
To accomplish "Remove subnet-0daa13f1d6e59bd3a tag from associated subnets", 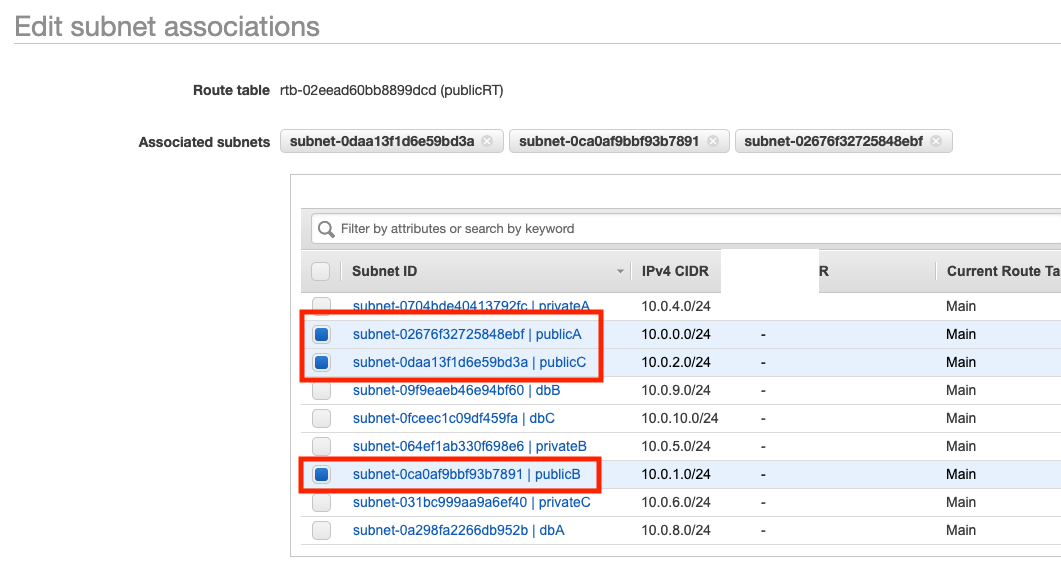I will click(x=487, y=142).
